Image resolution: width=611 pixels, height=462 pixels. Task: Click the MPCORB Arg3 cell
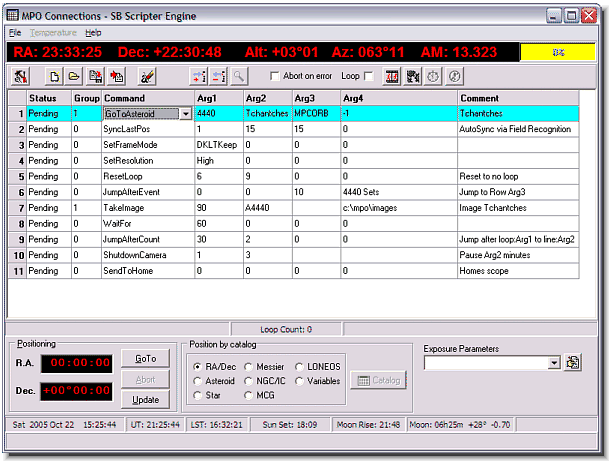coord(316,114)
